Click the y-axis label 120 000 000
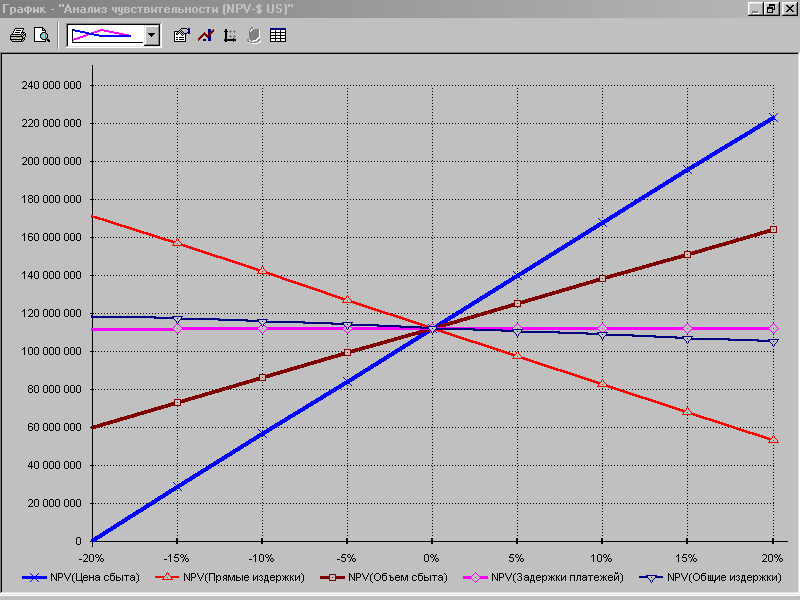This screenshot has height=600, width=800. 52,313
